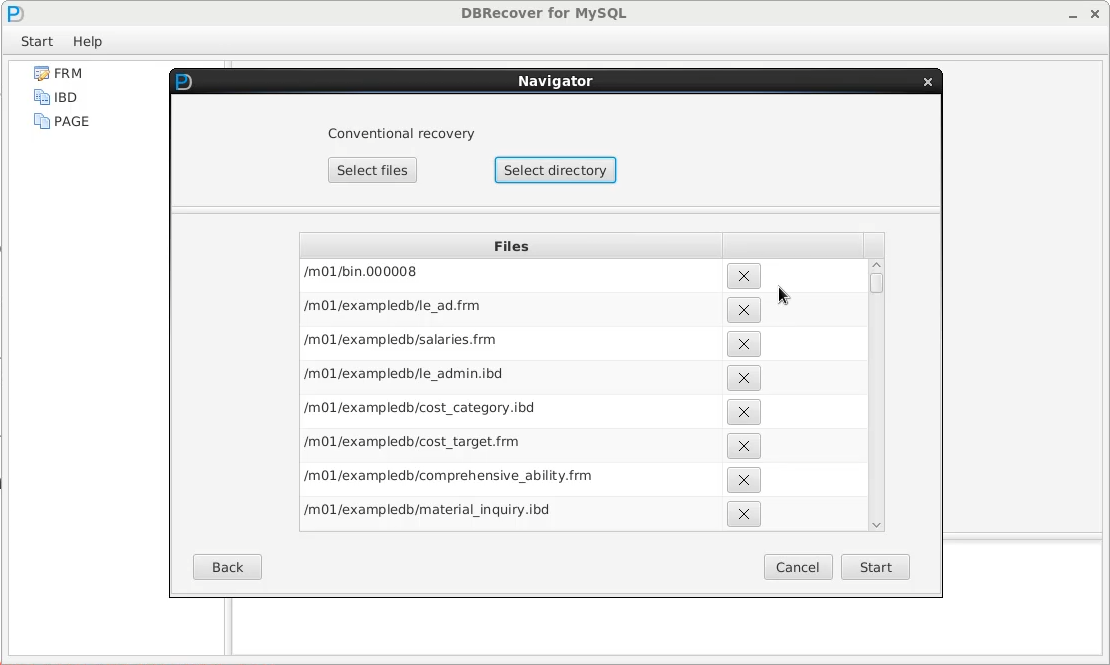Click X next to cost_category.ibd
This screenshot has width=1110, height=665.
pos(743,412)
